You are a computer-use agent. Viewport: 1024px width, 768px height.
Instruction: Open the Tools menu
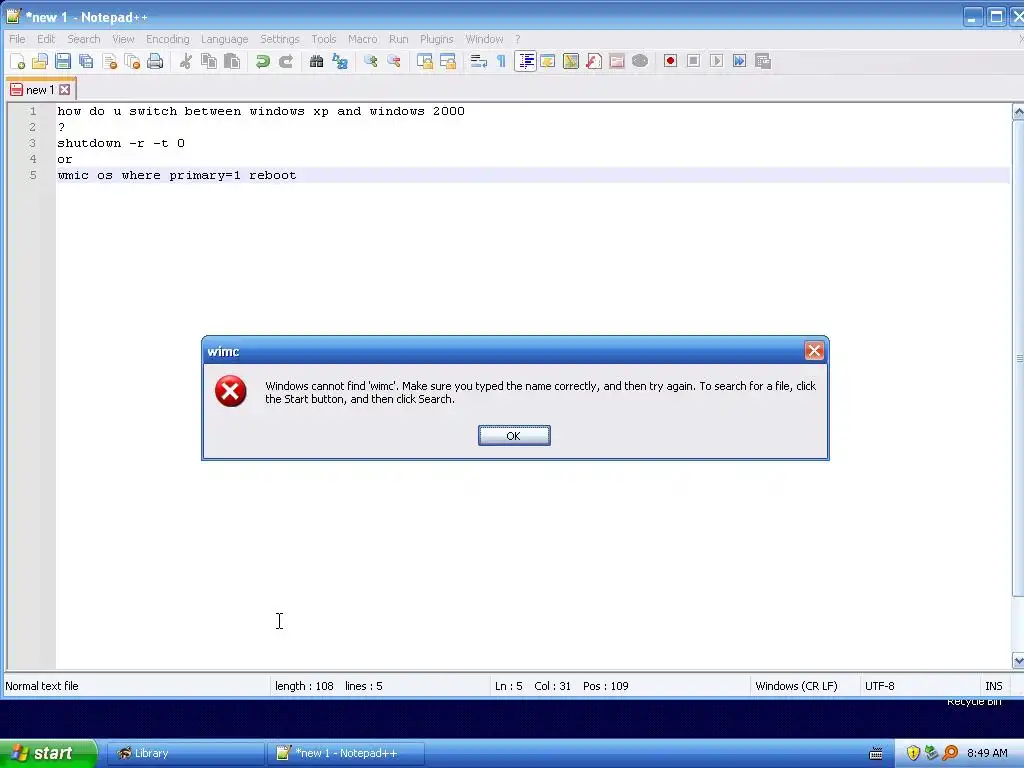click(323, 39)
